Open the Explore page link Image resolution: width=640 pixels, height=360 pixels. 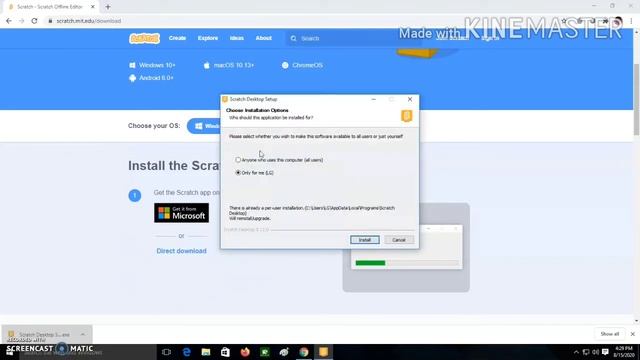(208, 38)
